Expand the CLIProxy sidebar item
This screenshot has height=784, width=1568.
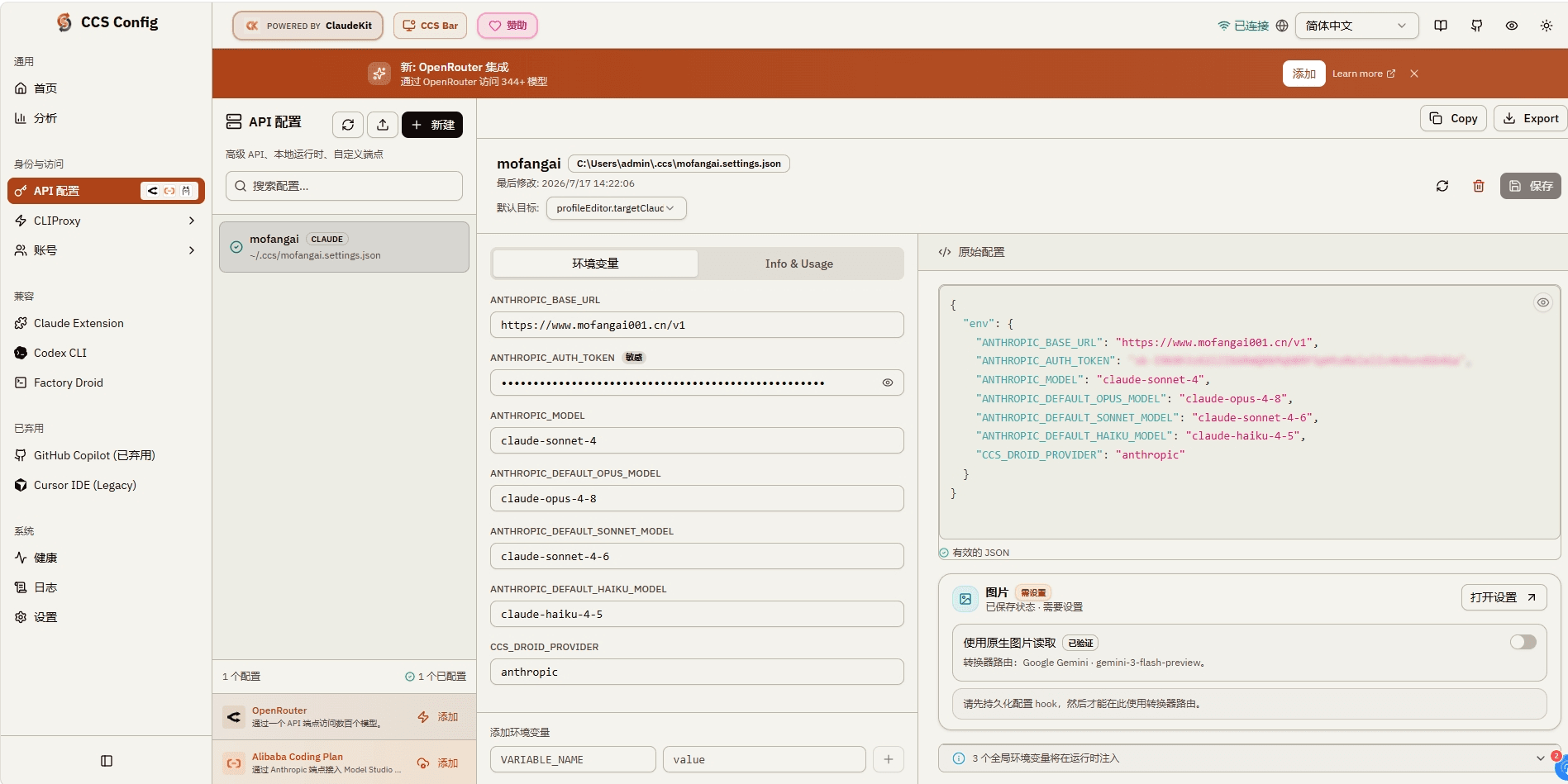[106, 221]
